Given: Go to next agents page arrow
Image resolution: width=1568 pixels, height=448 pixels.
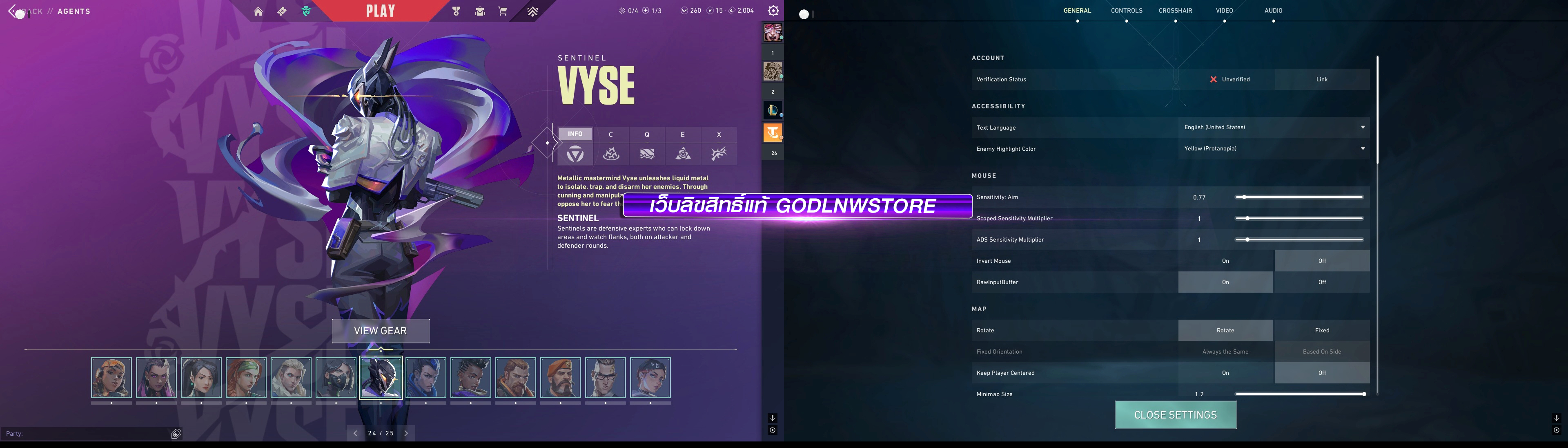Looking at the screenshot, I should (x=406, y=433).
